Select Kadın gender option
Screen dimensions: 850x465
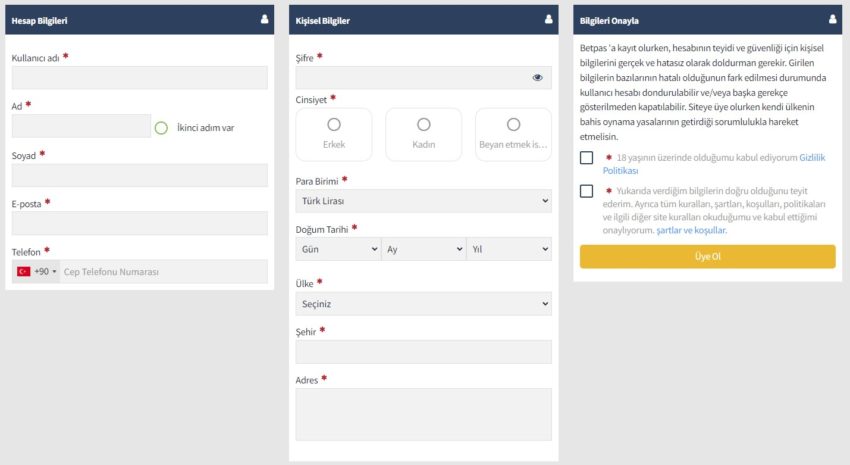[x=423, y=125]
